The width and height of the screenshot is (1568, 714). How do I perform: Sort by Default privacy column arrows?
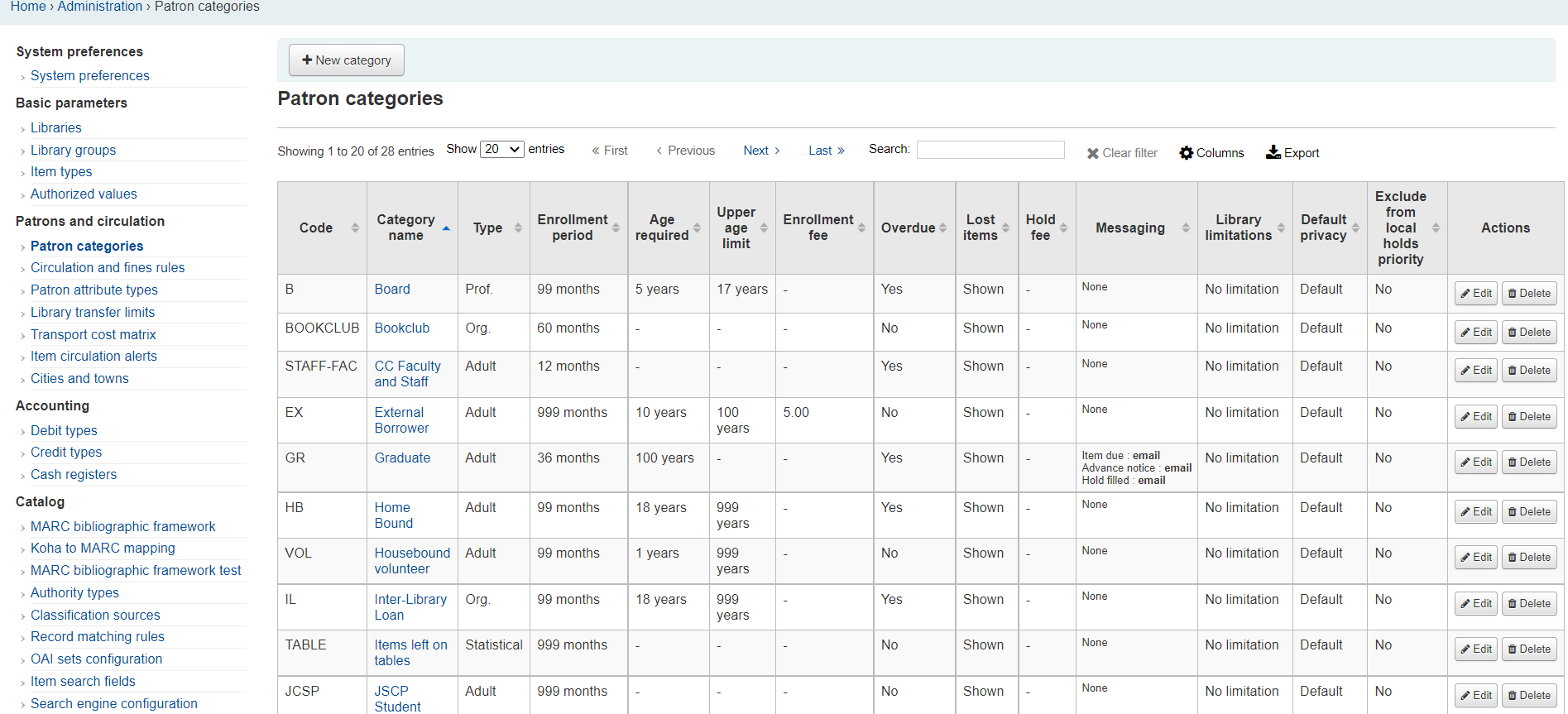click(1355, 228)
